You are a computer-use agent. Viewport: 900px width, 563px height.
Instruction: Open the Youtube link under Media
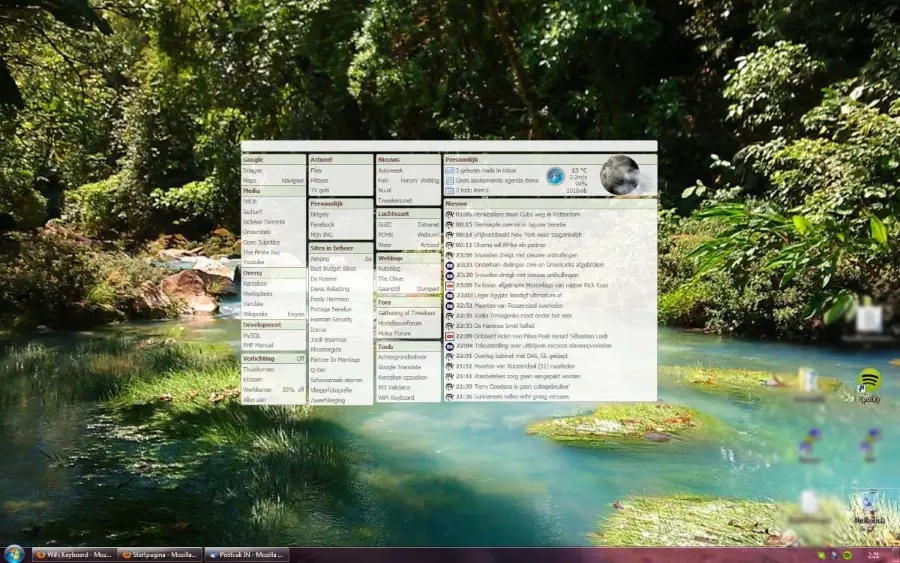click(253, 262)
